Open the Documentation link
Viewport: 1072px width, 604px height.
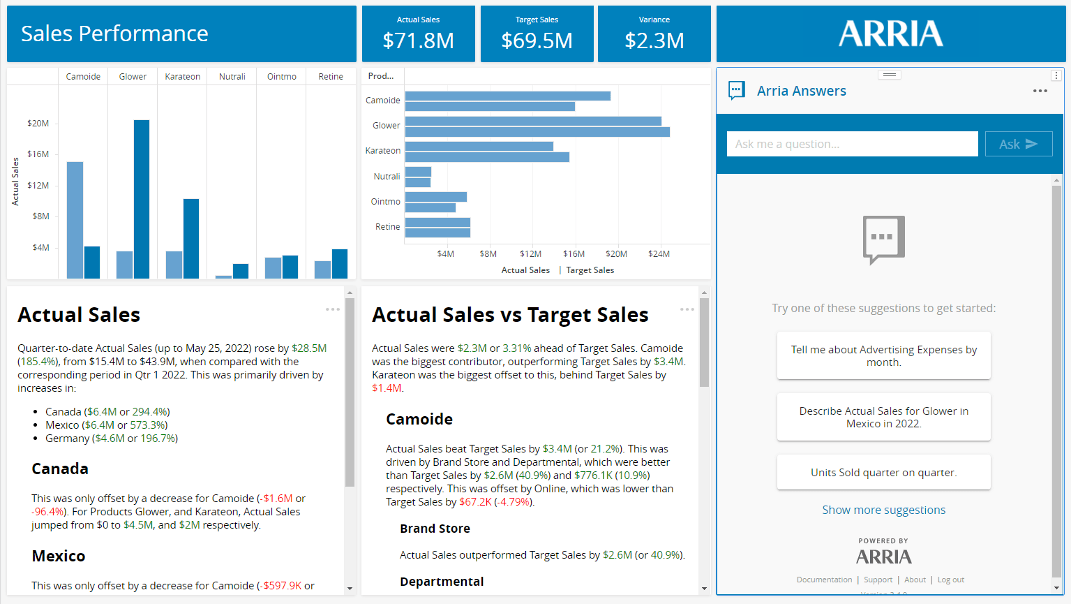[x=824, y=580]
